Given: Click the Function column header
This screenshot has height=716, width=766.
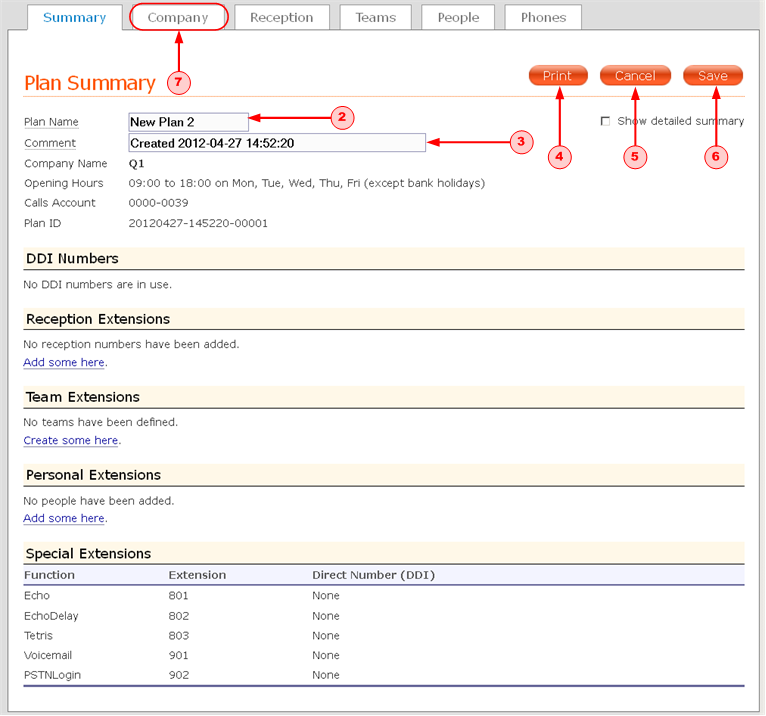Looking at the screenshot, I should click(x=49, y=575).
